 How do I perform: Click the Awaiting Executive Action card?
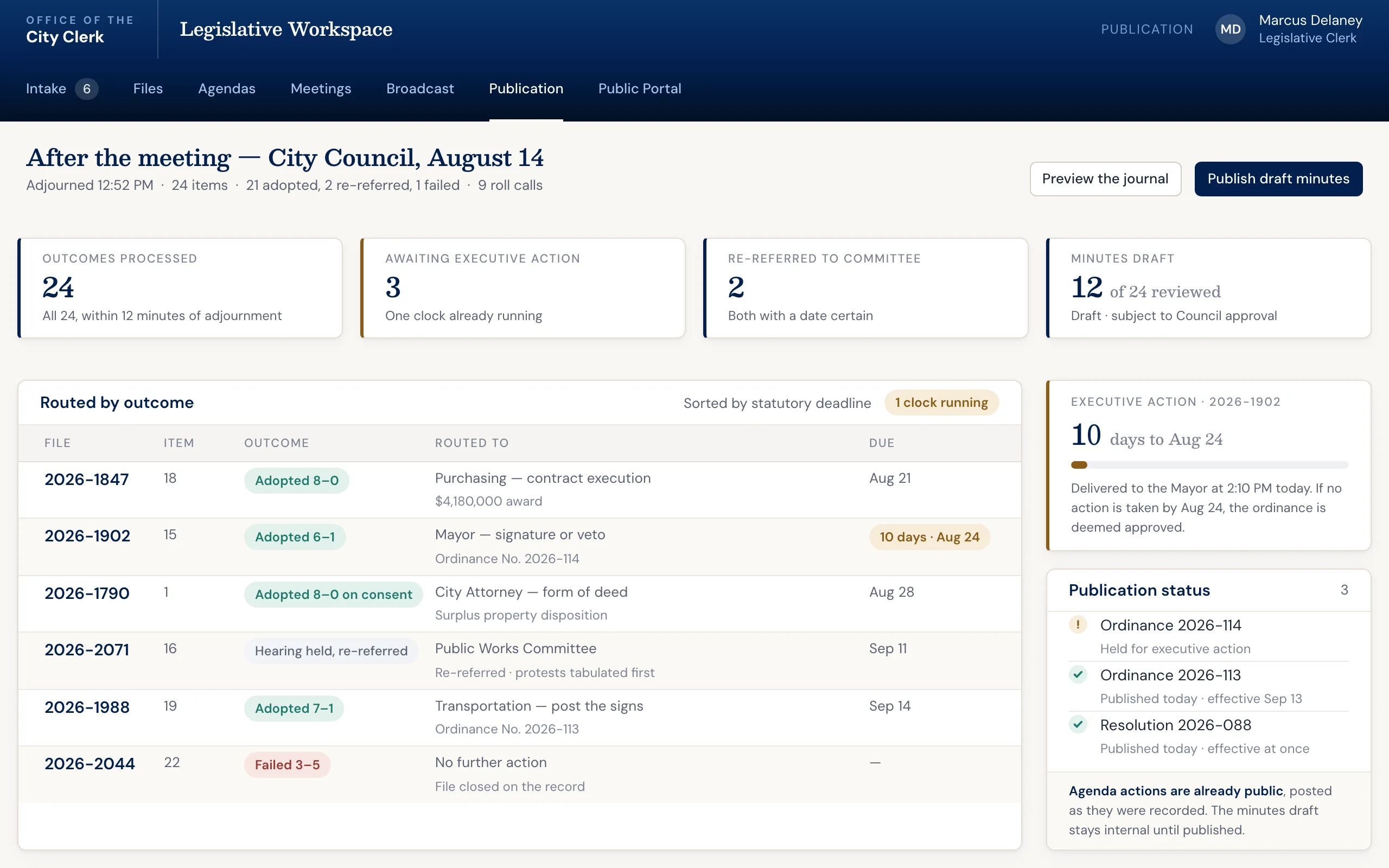click(523, 288)
